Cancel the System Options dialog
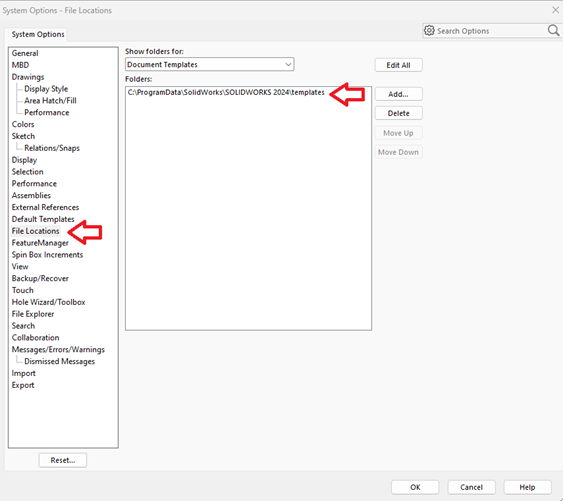563x501 pixels. [471, 487]
